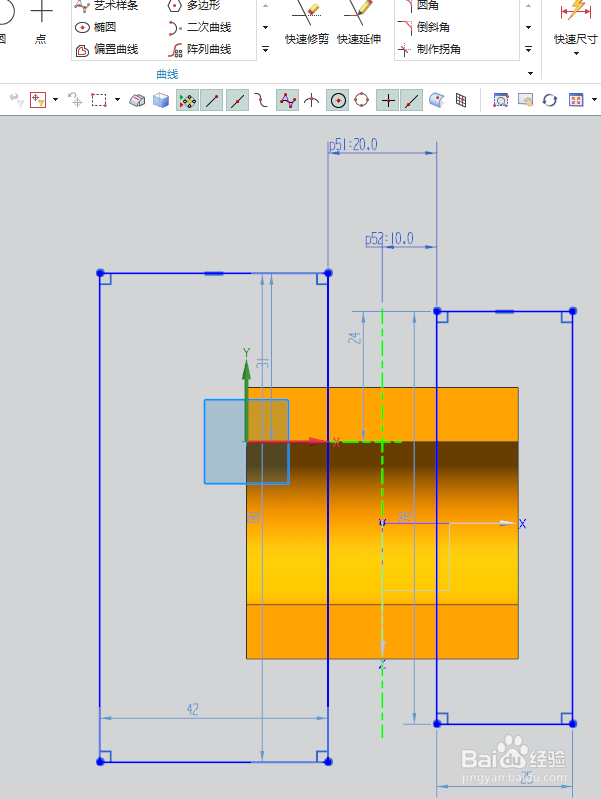Viewport: 601px width, 799px height.
Task: Expand the 曲线 group options arrow
Action: click(530, 73)
